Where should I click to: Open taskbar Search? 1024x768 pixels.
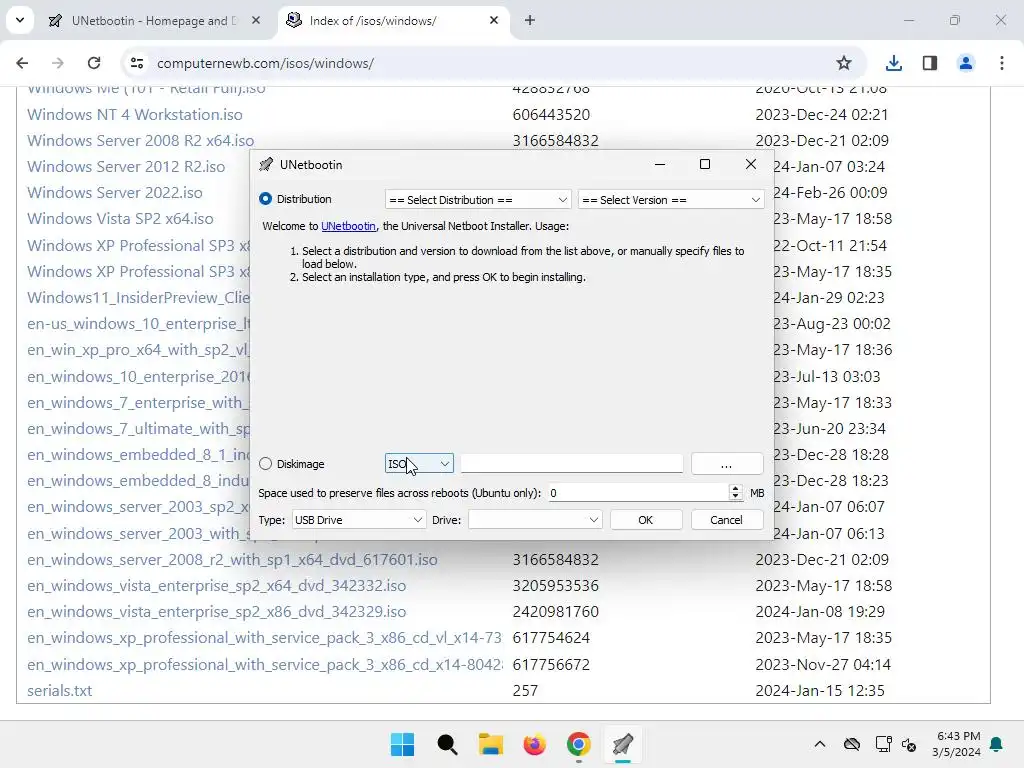[x=447, y=744]
